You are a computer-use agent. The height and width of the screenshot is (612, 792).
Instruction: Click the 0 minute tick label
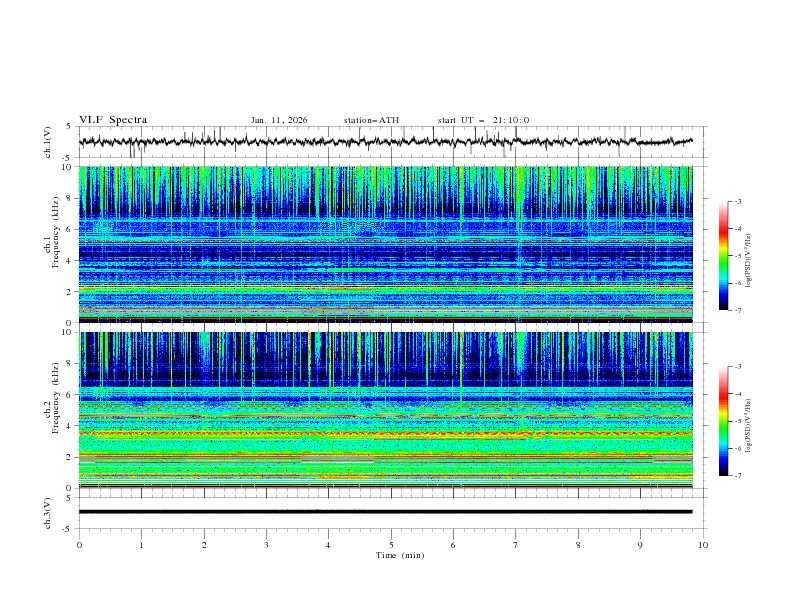(x=79, y=544)
